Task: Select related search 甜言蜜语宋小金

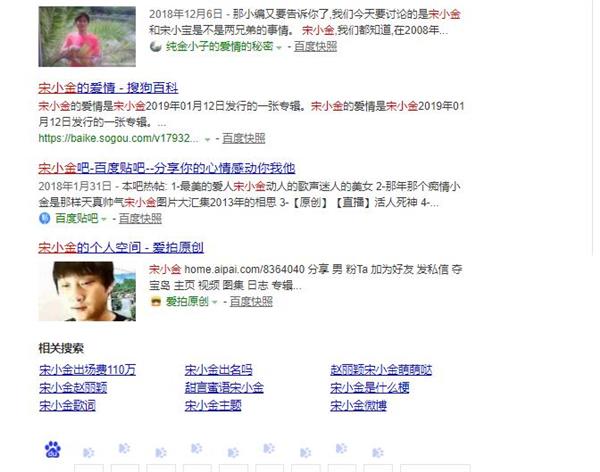Action: [x=224, y=387]
